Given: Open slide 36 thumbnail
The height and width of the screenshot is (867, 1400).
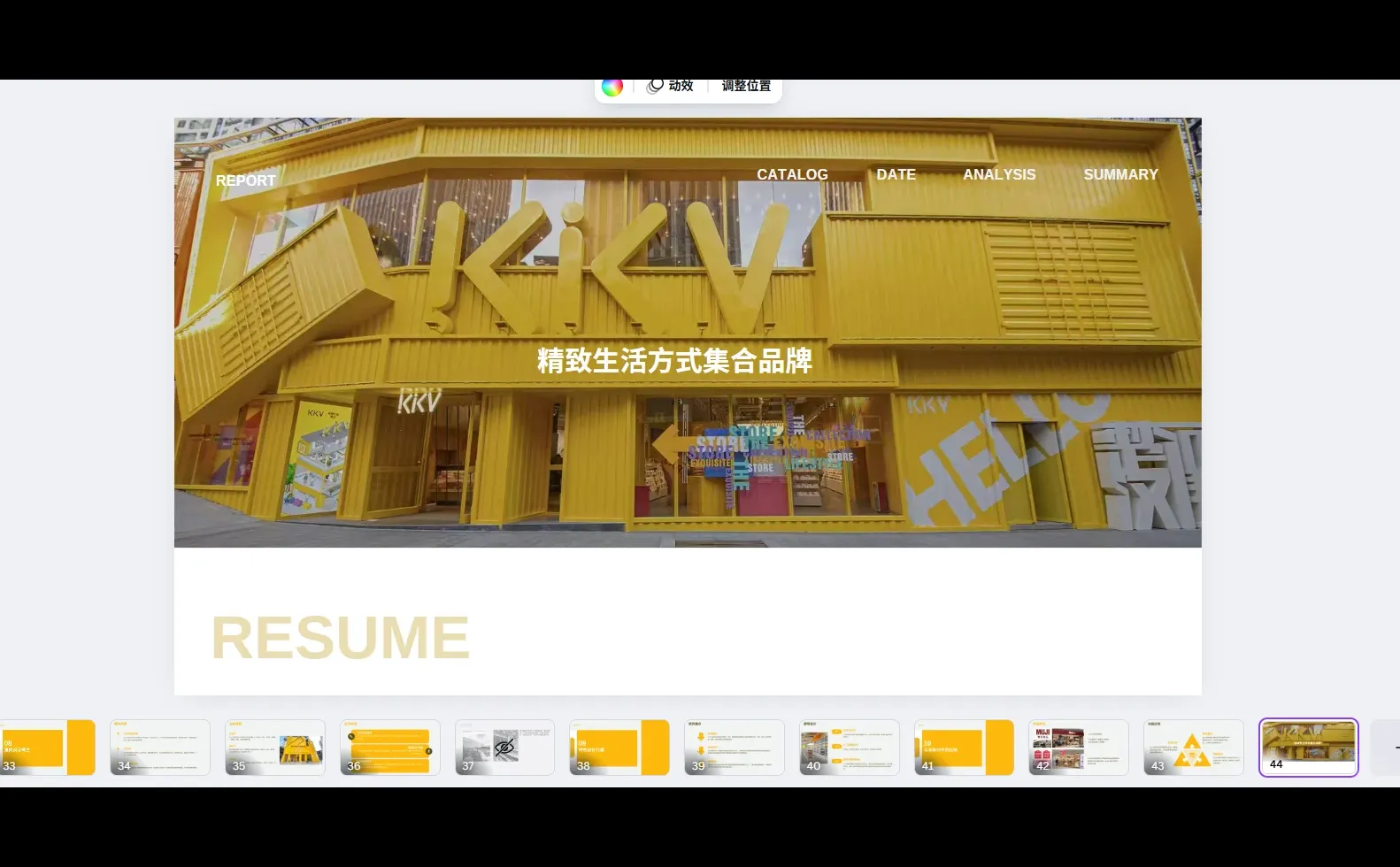Looking at the screenshot, I should (390, 748).
